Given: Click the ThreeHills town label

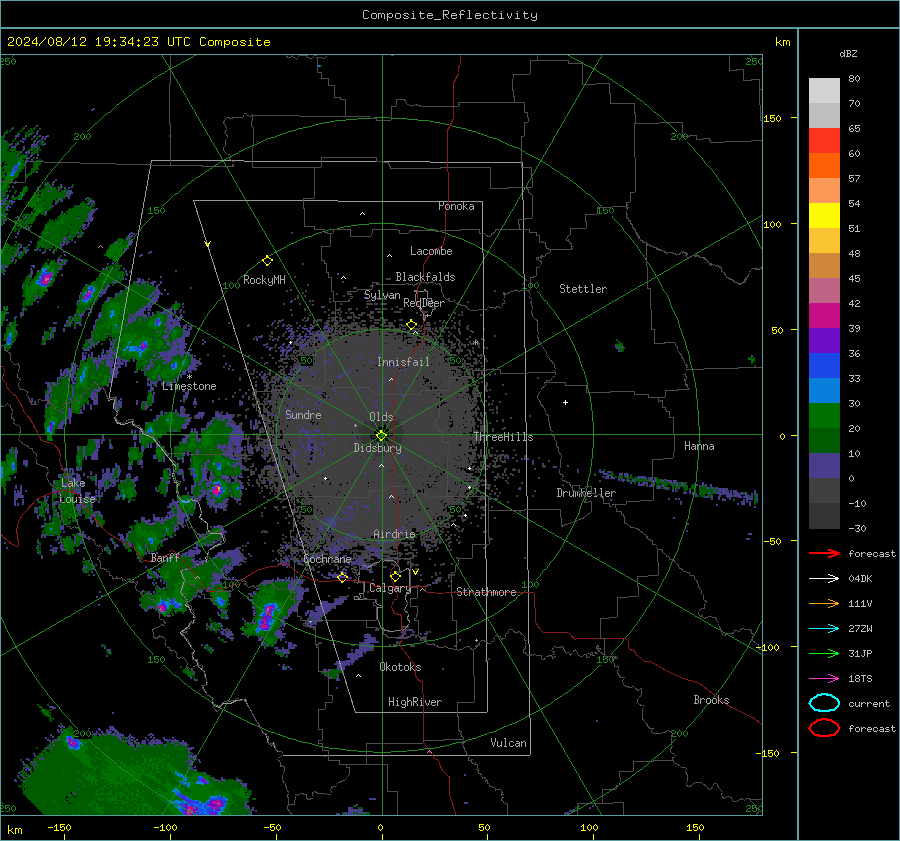Looking at the screenshot, I should click(503, 437).
